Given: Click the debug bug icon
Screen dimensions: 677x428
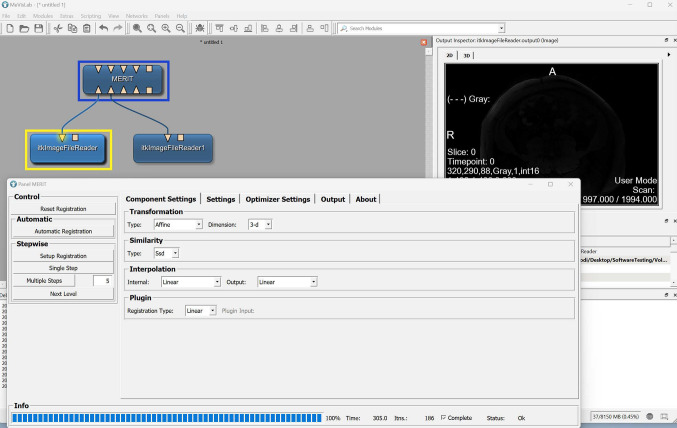Looking at the screenshot, I should [x=201, y=28].
